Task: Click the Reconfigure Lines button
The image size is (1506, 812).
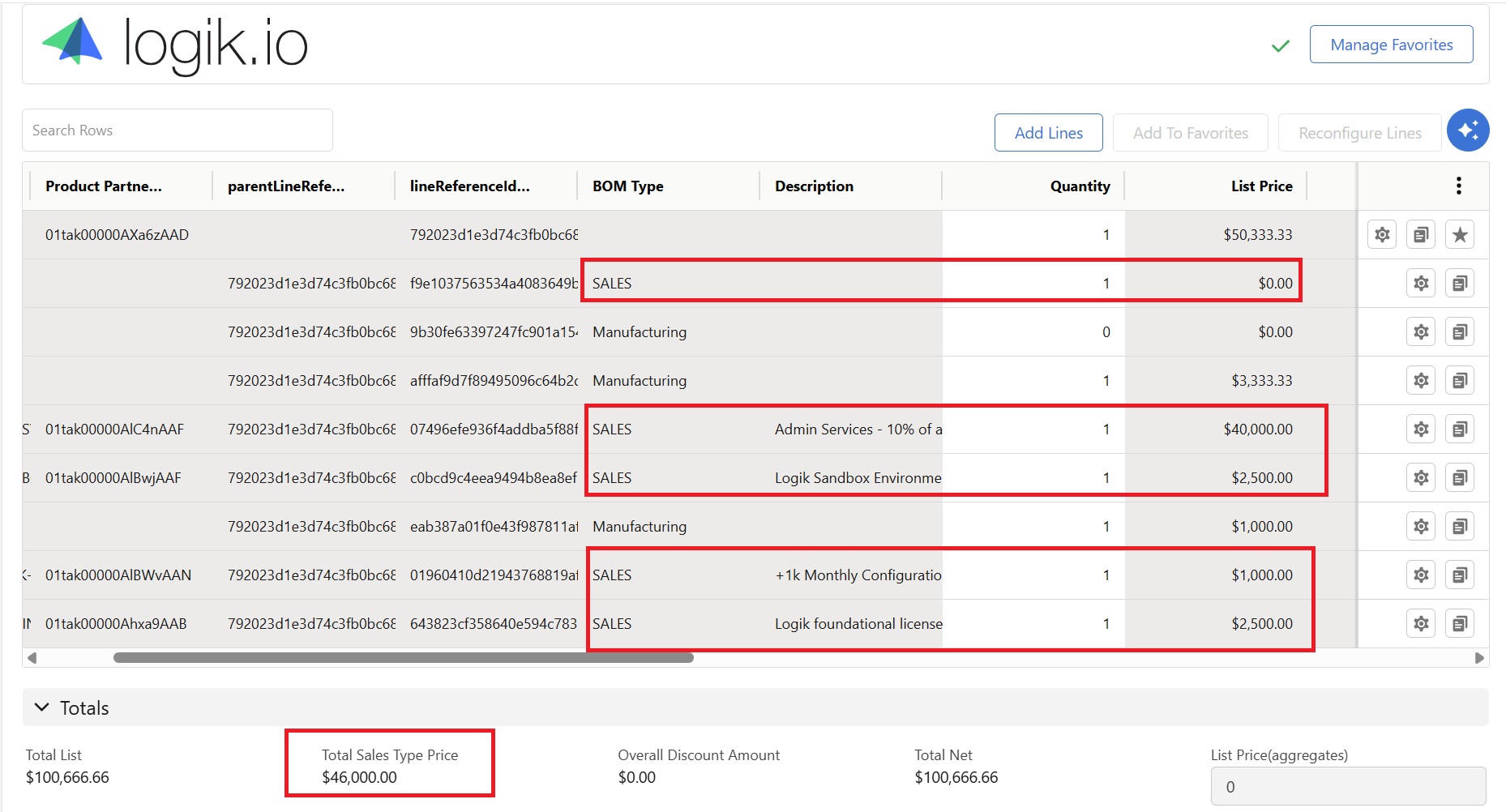Action: tap(1360, 132)
